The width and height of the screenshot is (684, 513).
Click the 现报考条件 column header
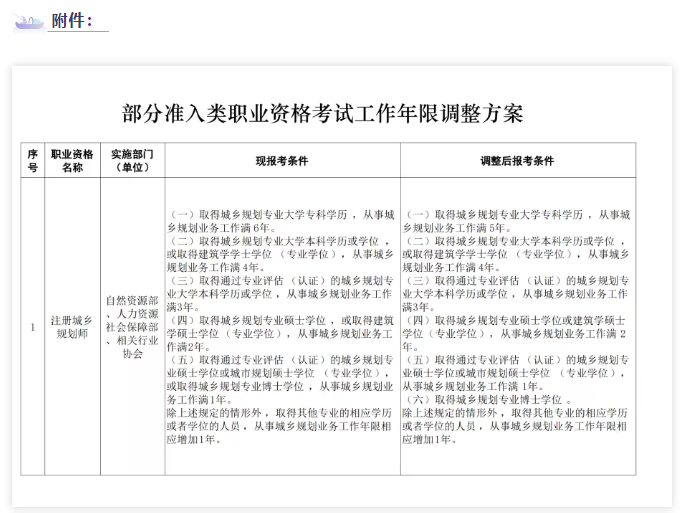[x=281, y=161]
